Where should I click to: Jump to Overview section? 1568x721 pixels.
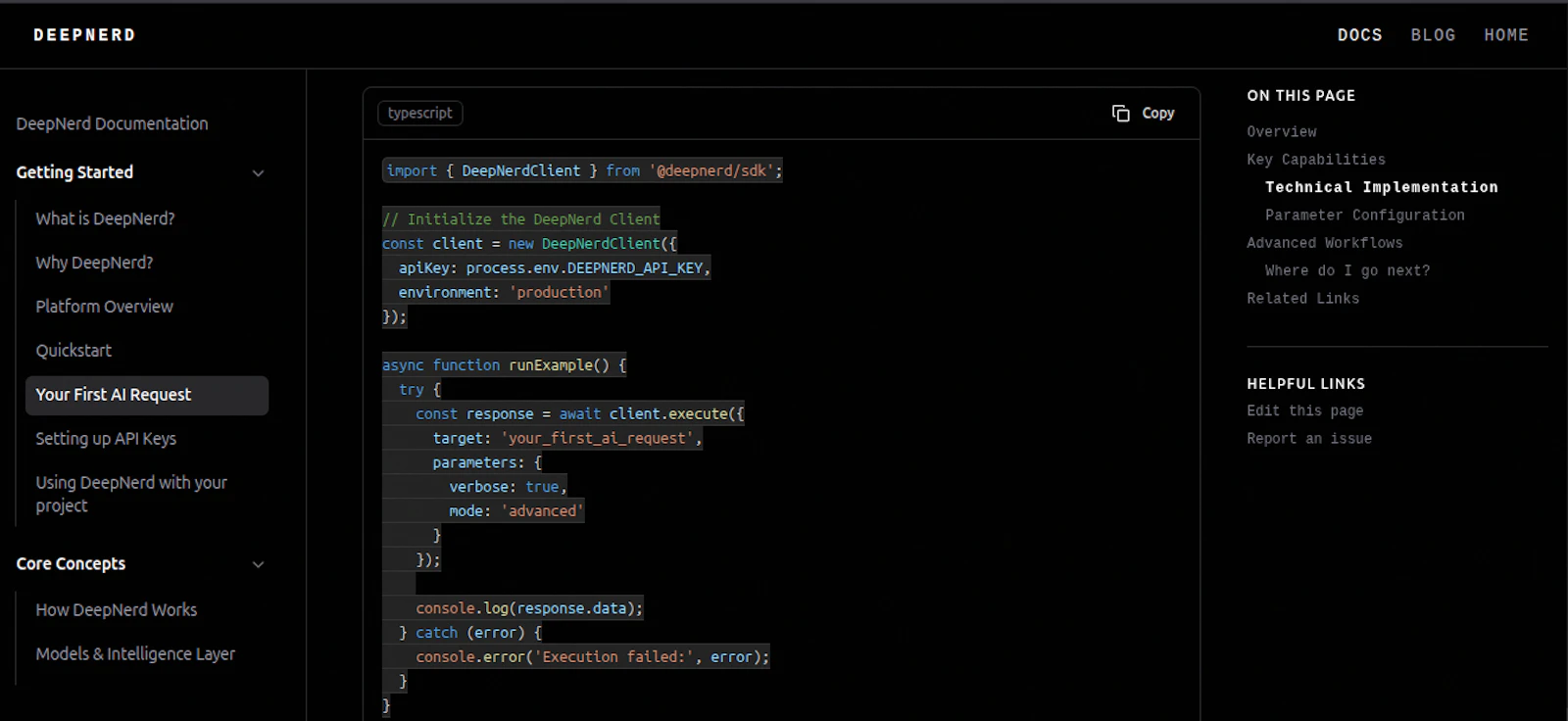click(1282, 132)
